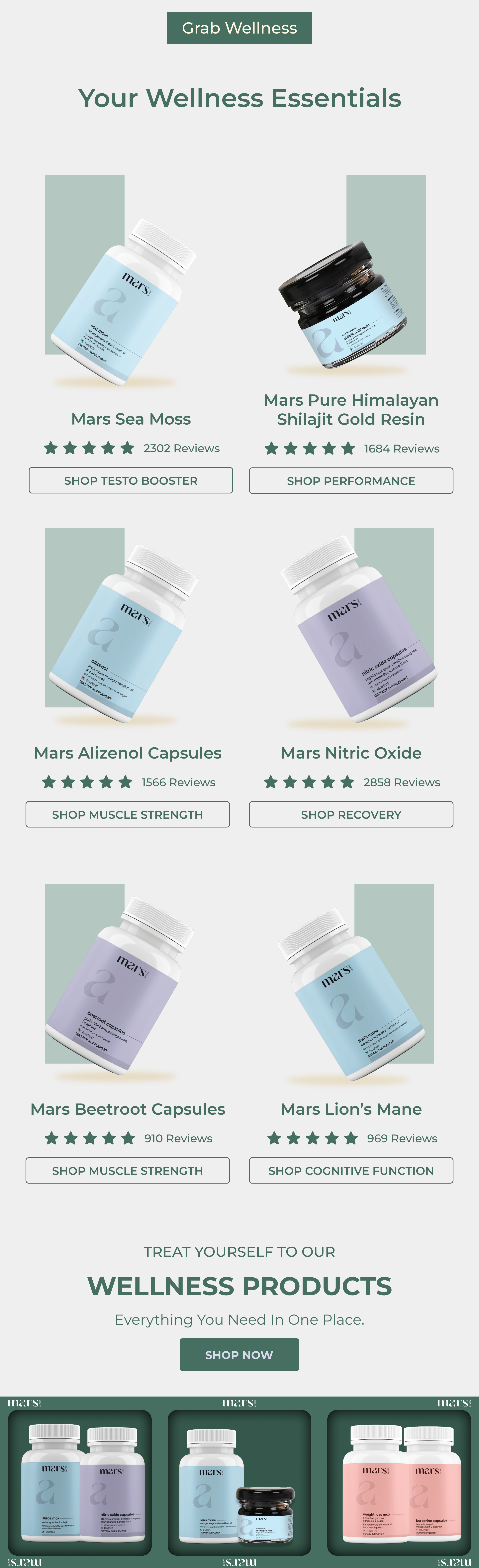The image size is (479, 1568).
Task: Click the Mars Lion's Mane product title
Action: [351, 1109]
